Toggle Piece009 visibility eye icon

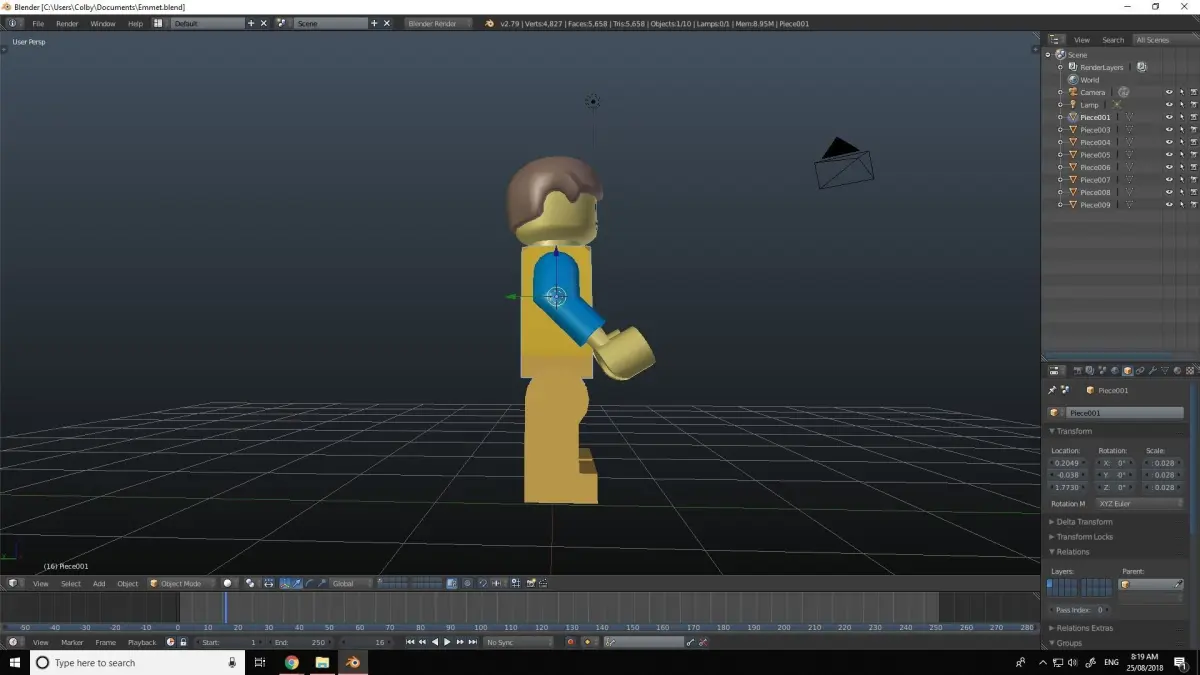1168,205
